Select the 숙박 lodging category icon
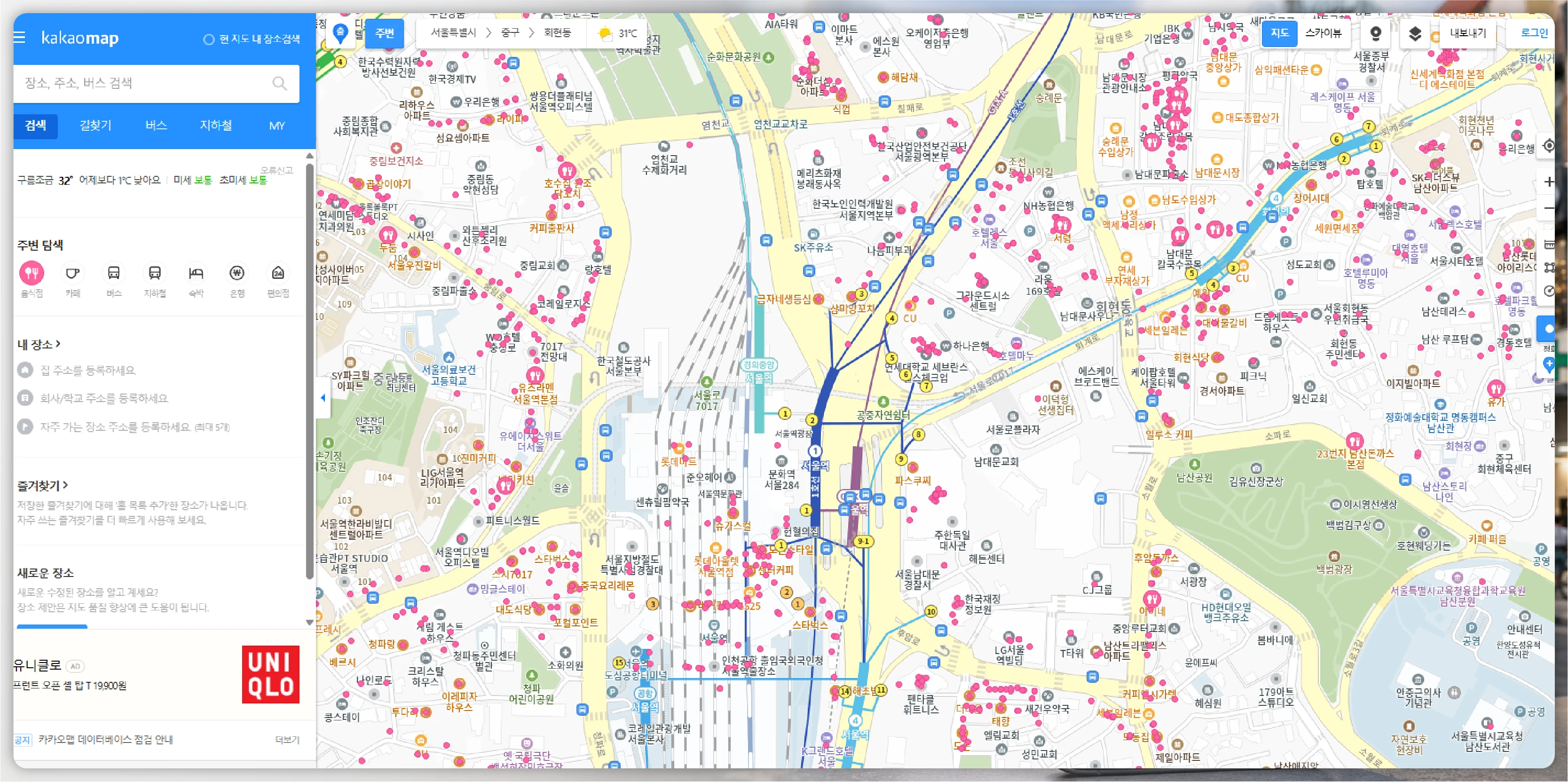Image resolution: width=1568 pixels, height=782 pixels. click(196, 273)
